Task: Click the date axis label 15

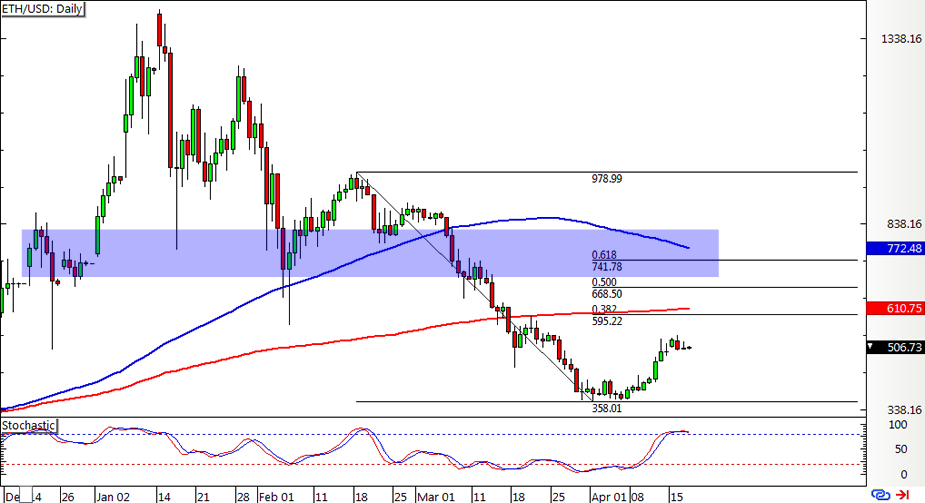Action: [676, 497]
